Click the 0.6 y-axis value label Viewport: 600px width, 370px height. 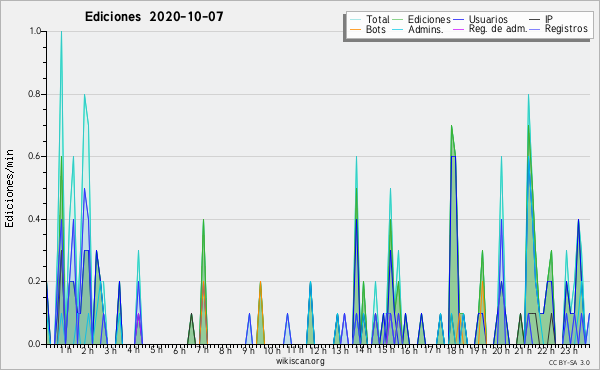[35, 156]
